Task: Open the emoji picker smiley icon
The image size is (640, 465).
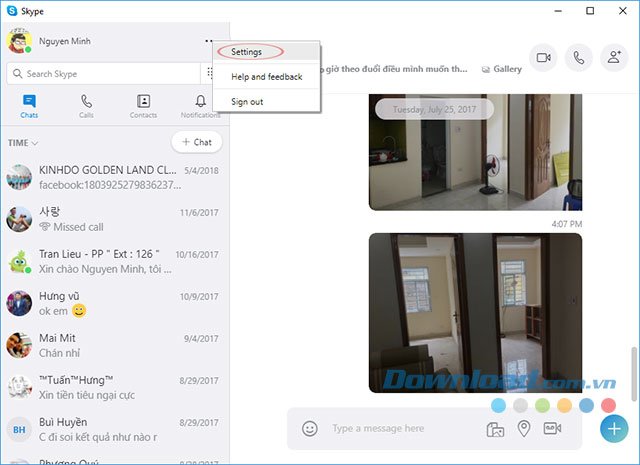Action: [x=310, y=428]
